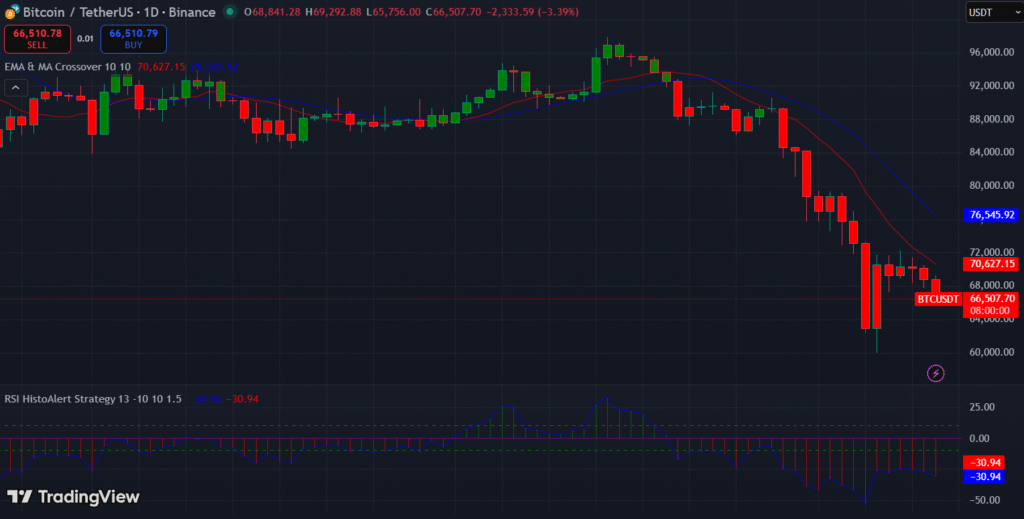The width and height of the screenshot is (1024, 519).
Task: Click the 0.01 spread value
Action: click(x=86, y=39)
